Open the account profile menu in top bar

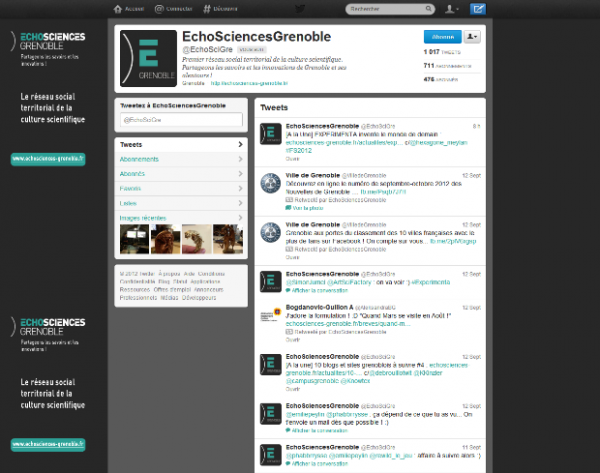pyautogui.click(x=451, y=9)
